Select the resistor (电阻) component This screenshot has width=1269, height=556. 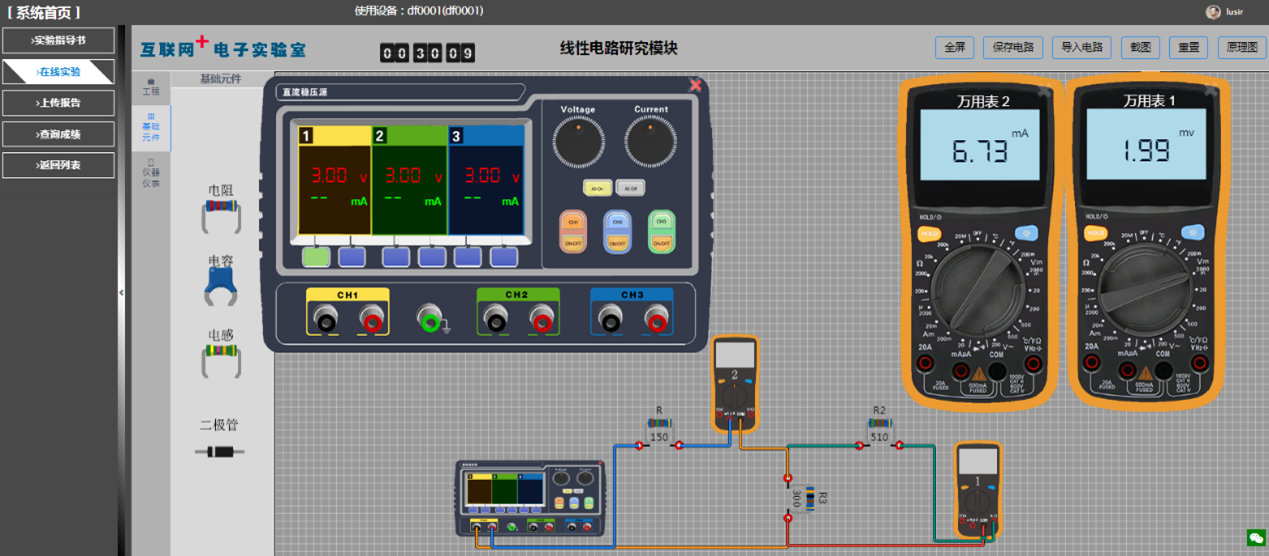[x=220, y=208]
